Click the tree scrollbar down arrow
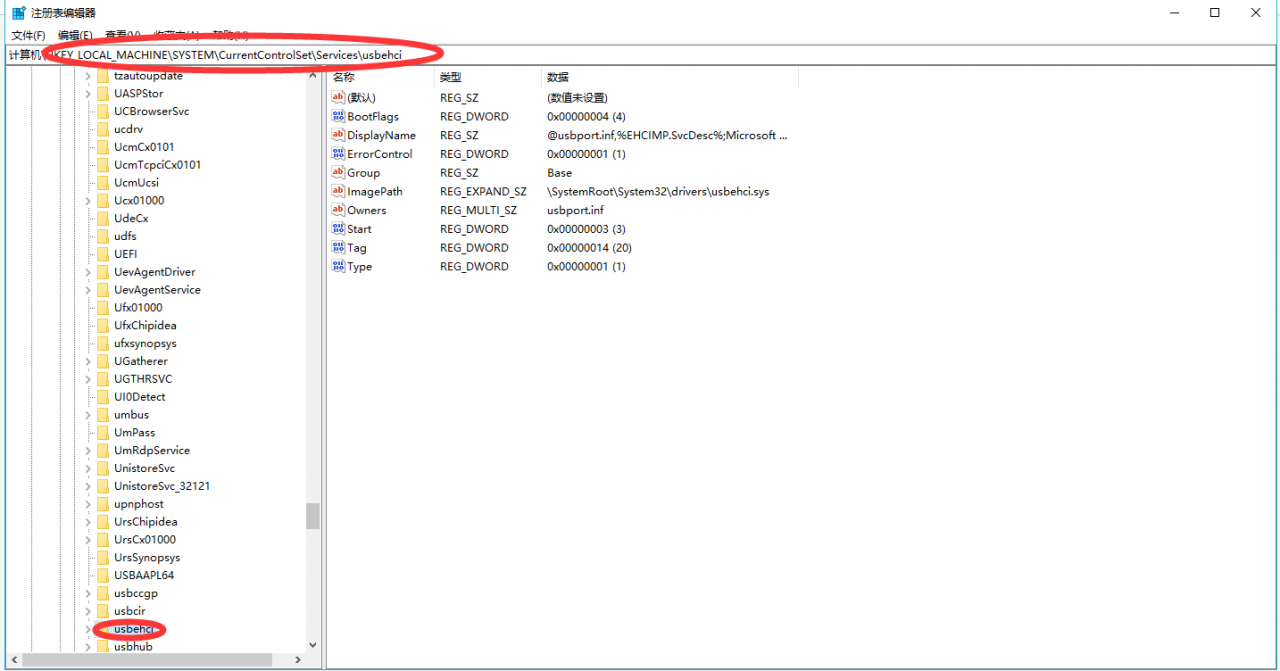The image size is (1280, 671). (313, 645)
